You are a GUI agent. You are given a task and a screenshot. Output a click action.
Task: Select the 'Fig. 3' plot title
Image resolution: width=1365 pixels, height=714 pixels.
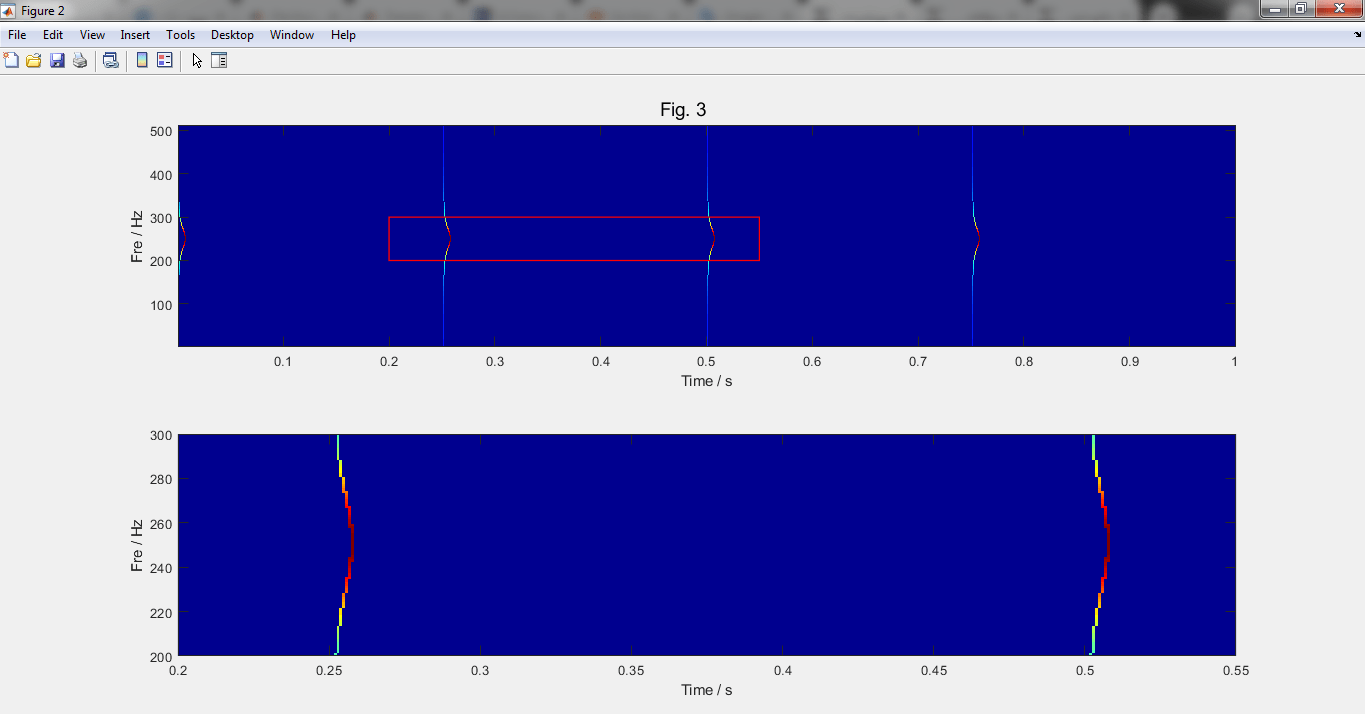[683, 110]
